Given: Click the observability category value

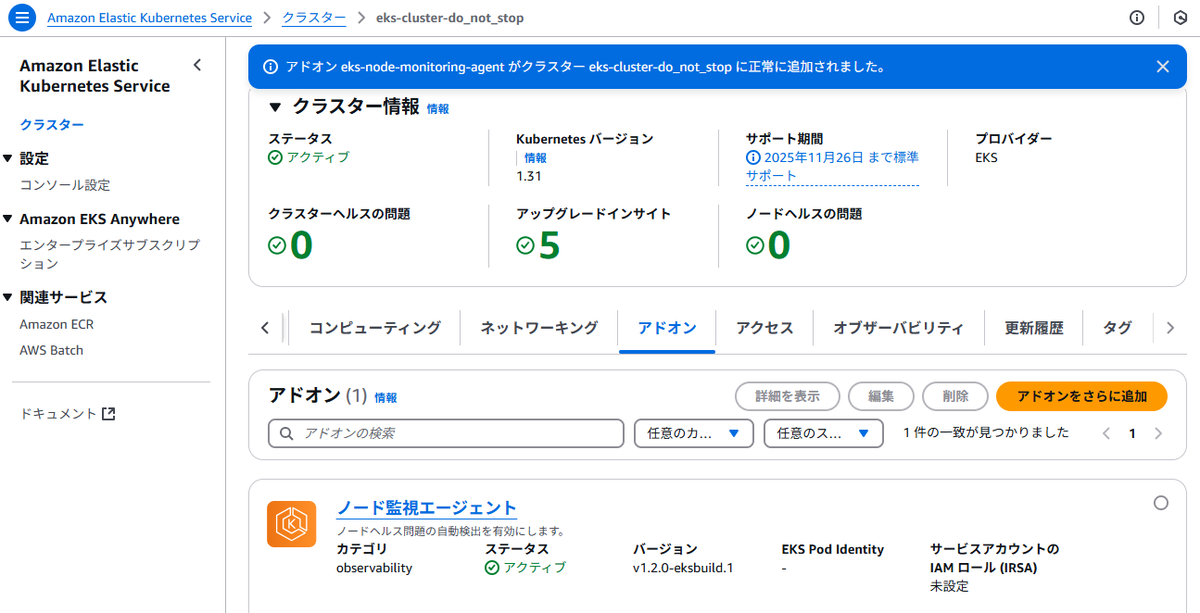Looking at the screenshot, I should click(x=374, y=568).
